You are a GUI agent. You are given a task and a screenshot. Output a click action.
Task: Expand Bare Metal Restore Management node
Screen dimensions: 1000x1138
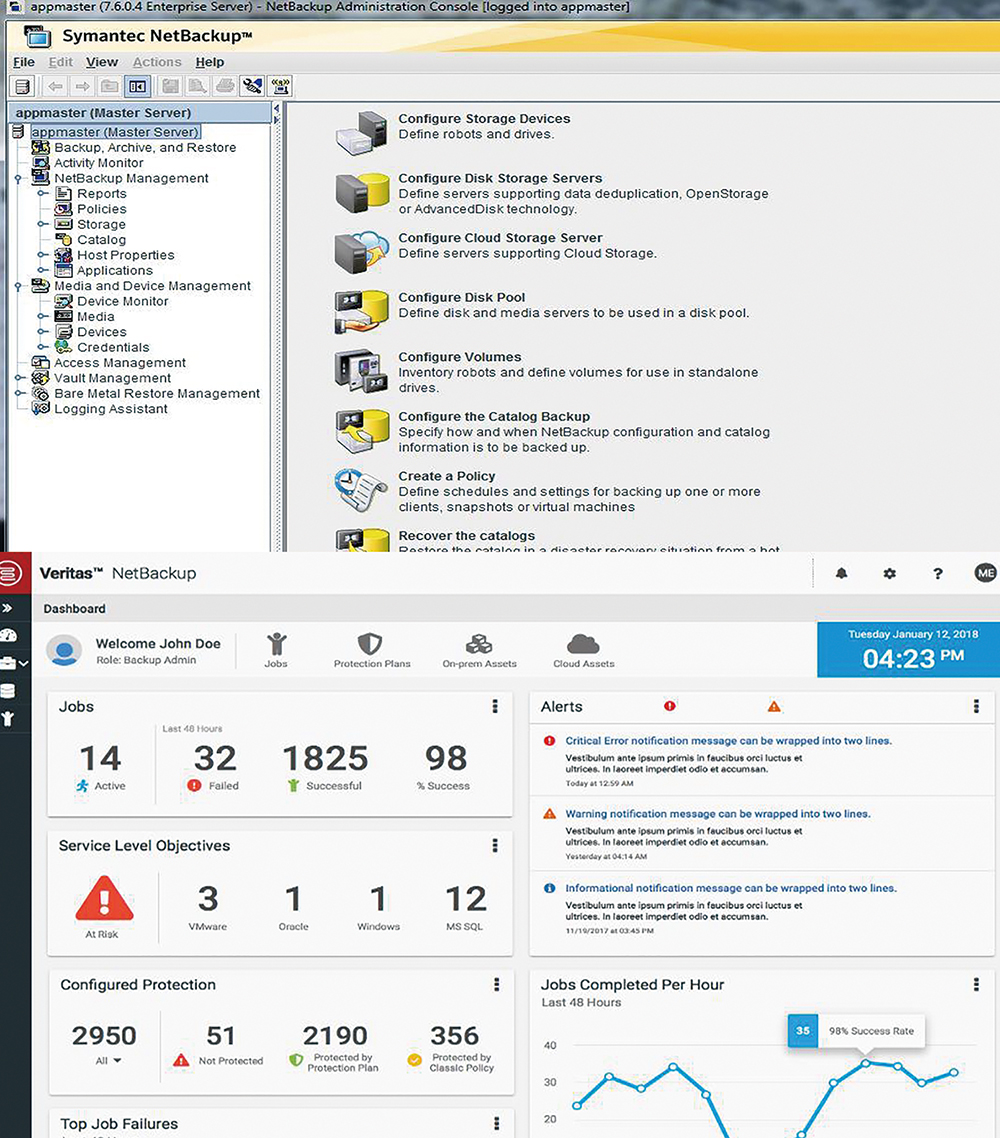tap(18, 393)
